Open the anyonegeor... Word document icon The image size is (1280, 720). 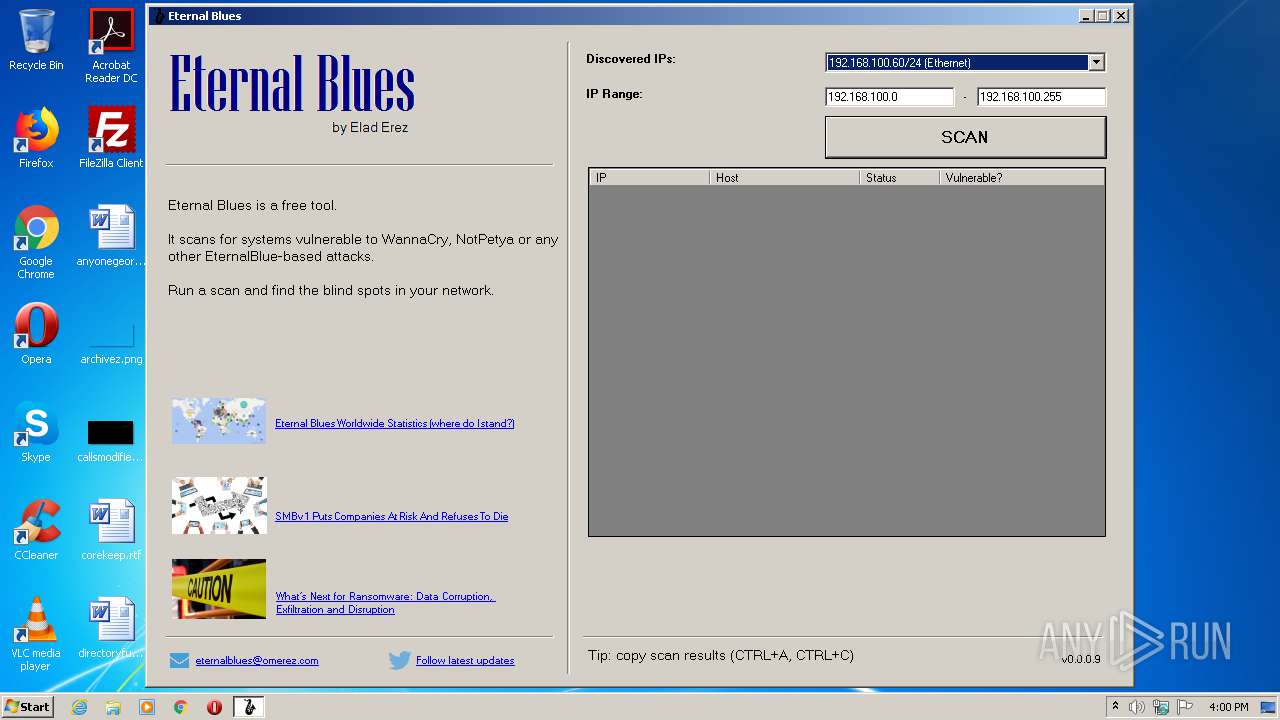pos(111,236)
